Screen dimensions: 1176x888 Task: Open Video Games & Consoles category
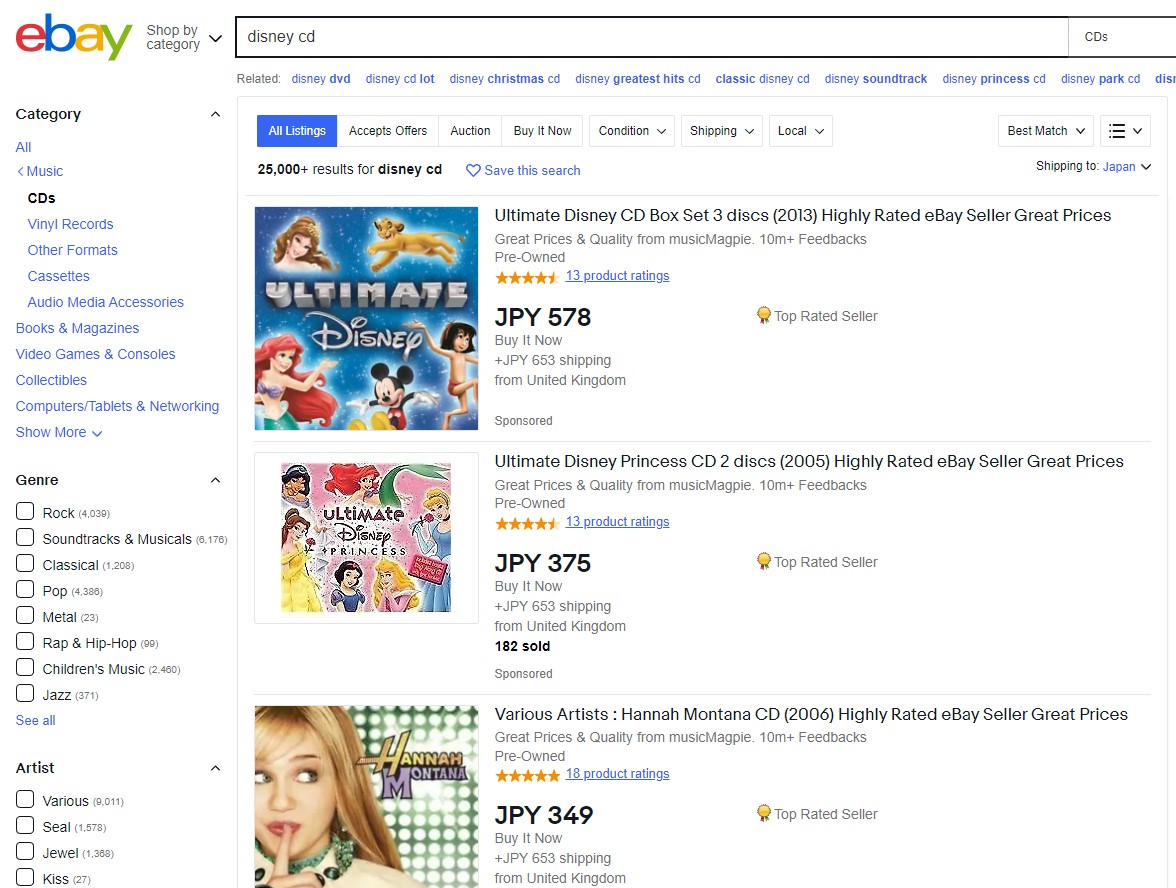(x=95, y=354)
